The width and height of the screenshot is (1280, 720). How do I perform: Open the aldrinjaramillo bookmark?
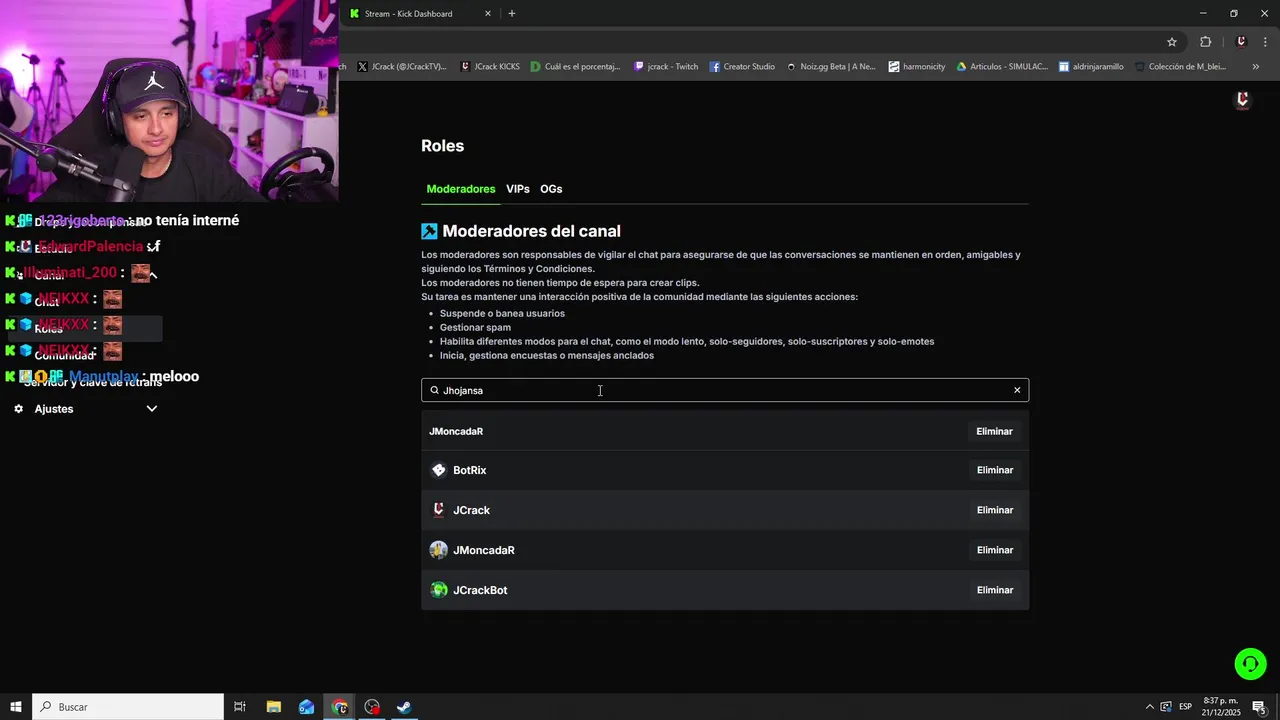point(1091,67)
